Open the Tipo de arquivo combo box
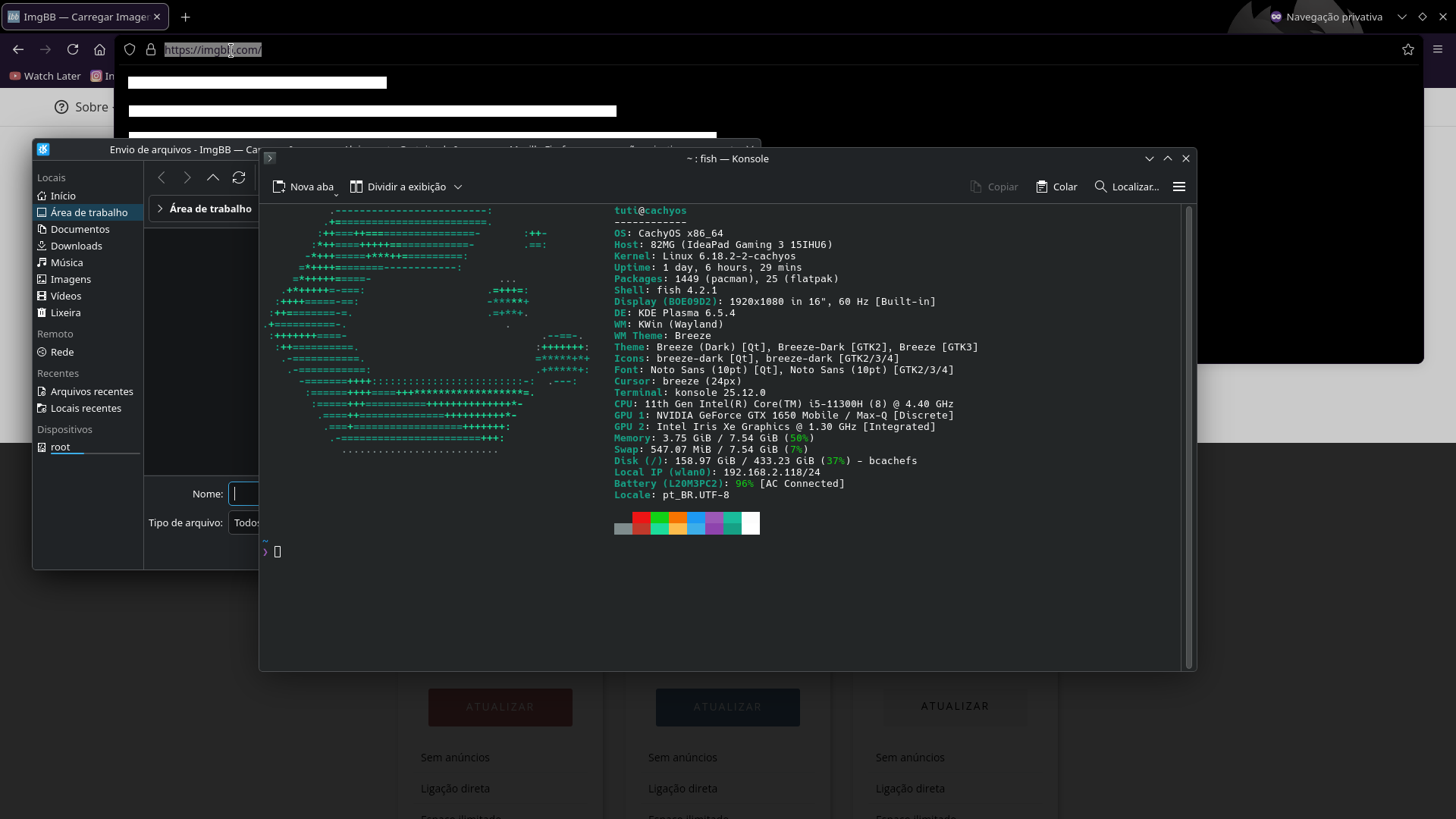 tap(245, 522)
